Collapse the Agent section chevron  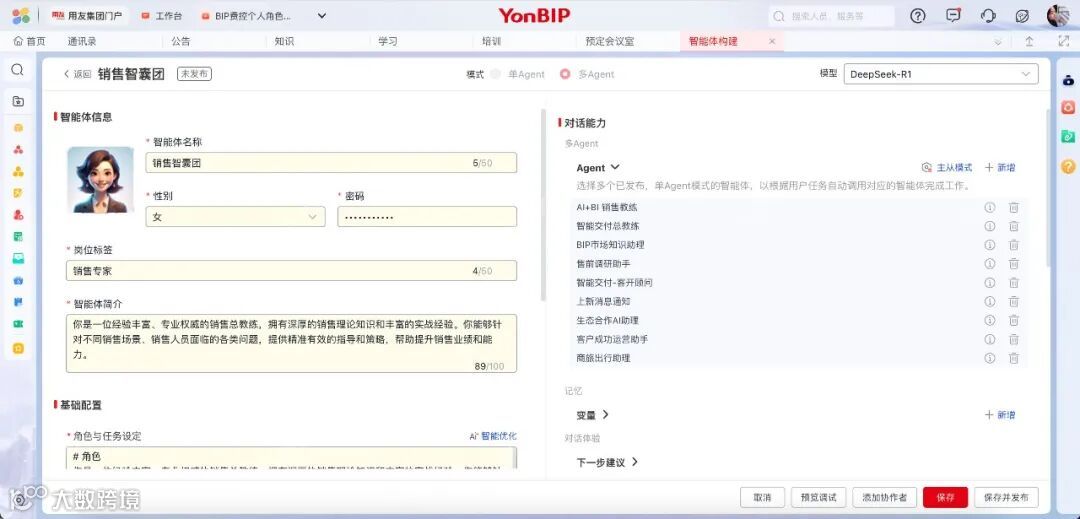click(x=615, y=167)
